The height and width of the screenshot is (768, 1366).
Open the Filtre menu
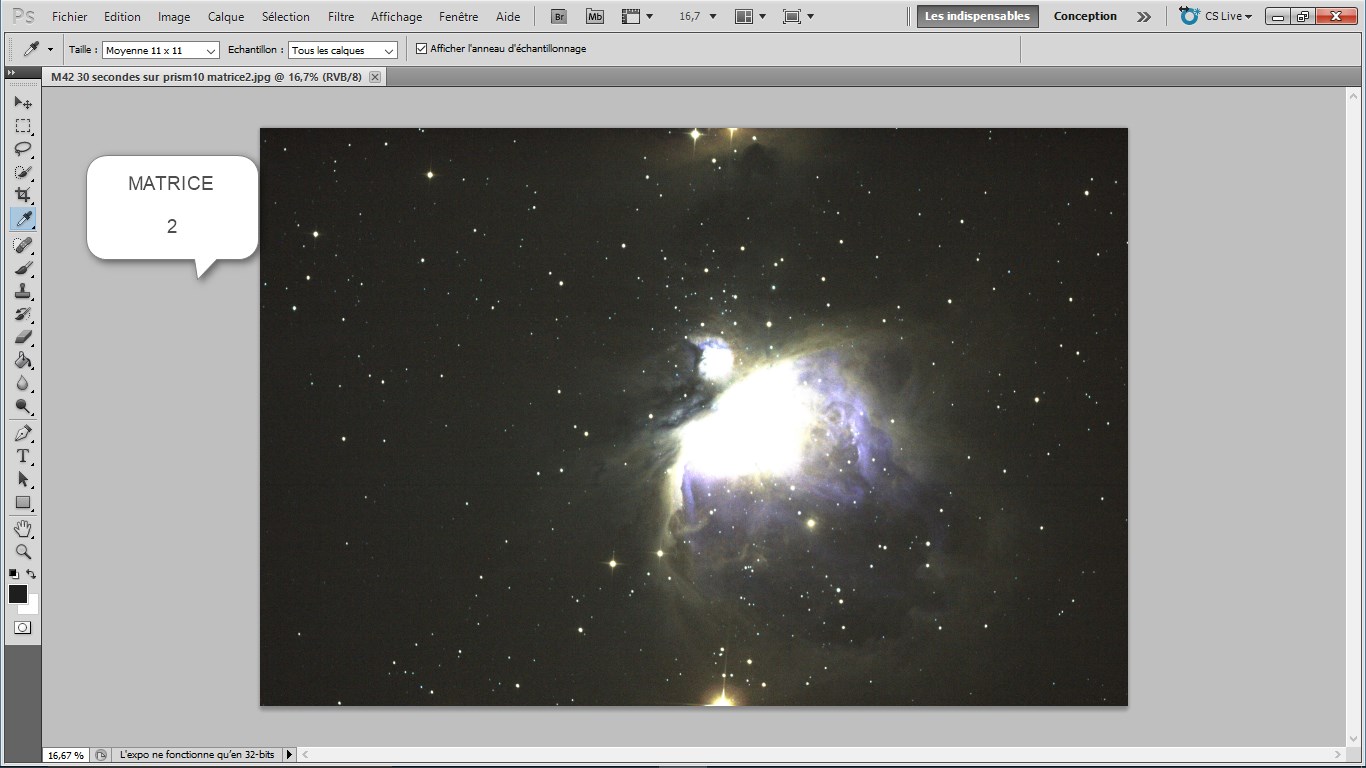[x=341, y=17]
